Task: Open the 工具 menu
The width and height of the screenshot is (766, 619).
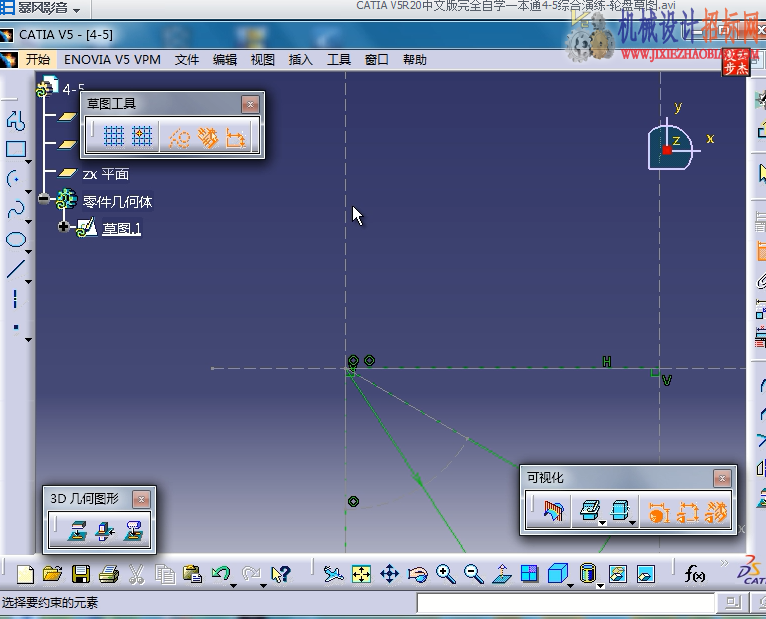Action: [x=339, y=60]
